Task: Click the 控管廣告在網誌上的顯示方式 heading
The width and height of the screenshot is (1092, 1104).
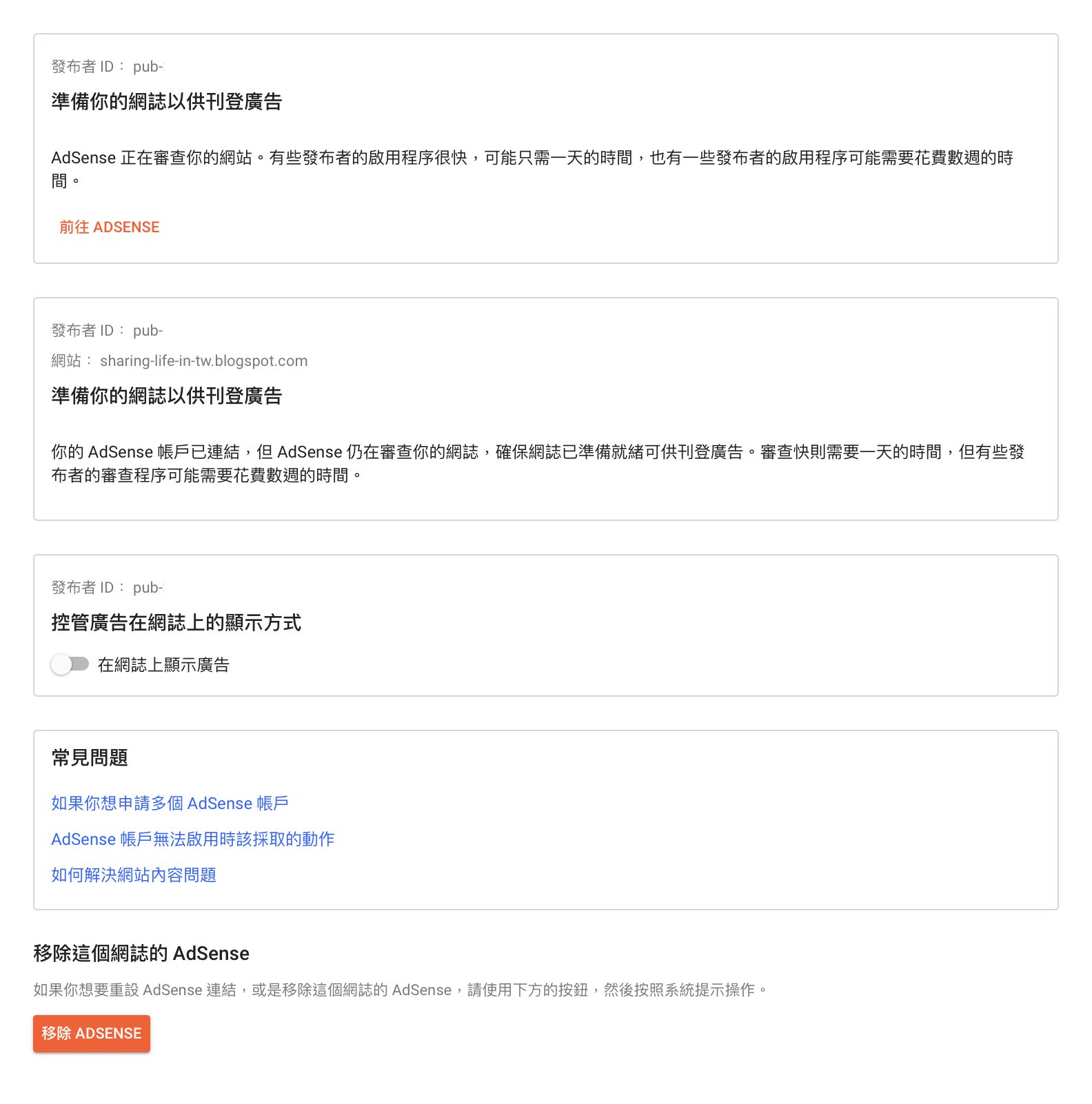Action: [176, 623]
